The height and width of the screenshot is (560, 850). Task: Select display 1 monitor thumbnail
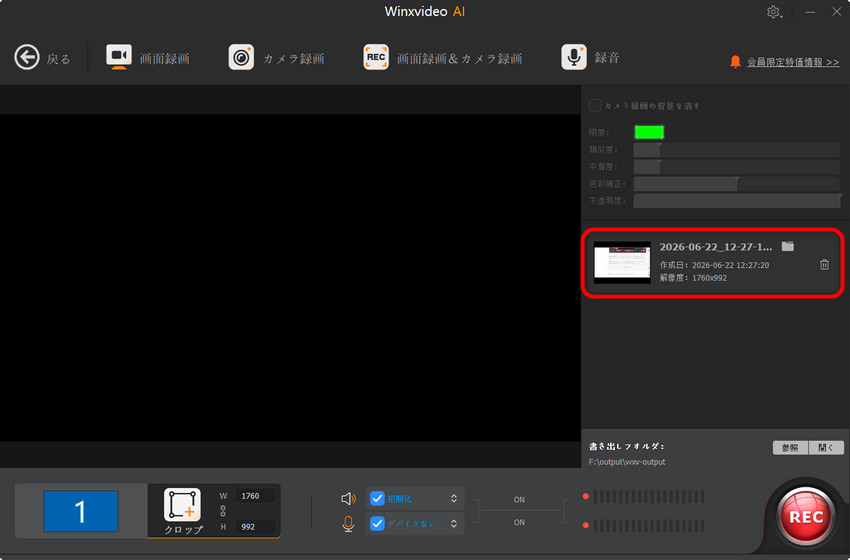click(81, 511)
